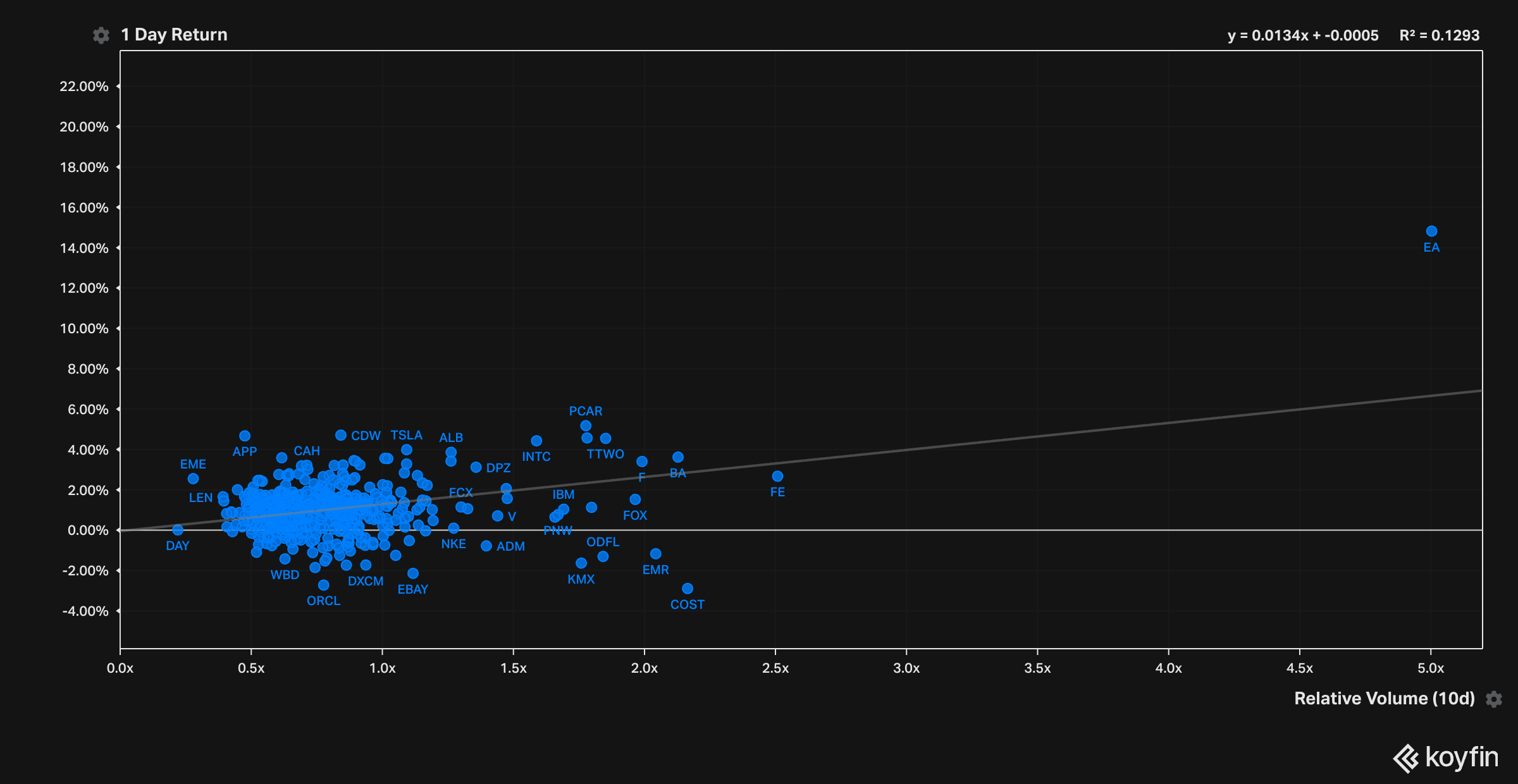Click the EME data point
Image resolution: width=1518 pixels, height=784 pixels.
coord(193,479)
